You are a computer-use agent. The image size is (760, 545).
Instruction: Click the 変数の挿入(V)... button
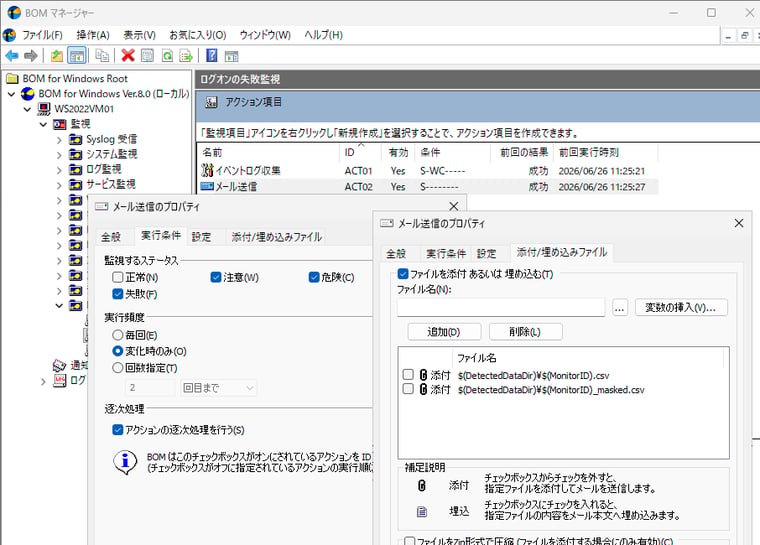tap(681, 307)
